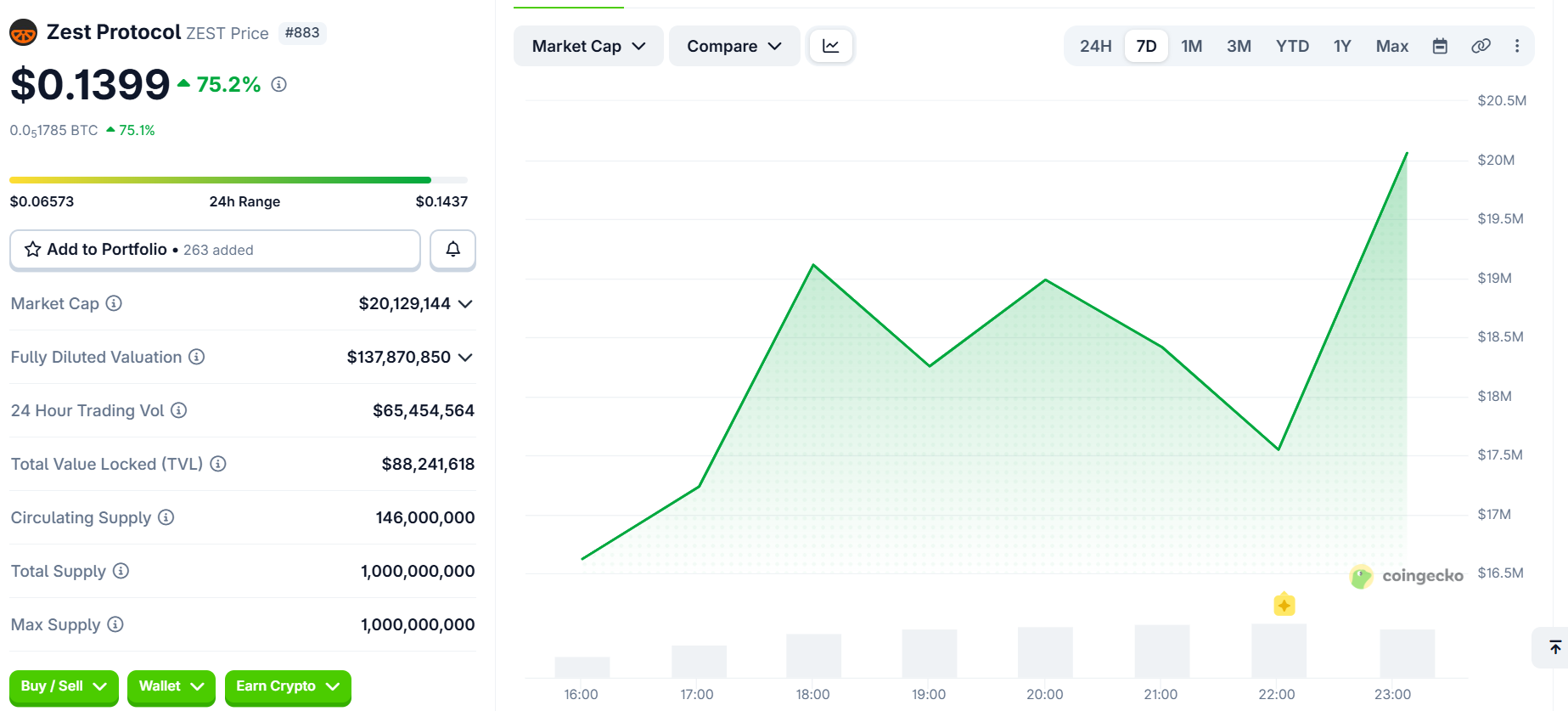Click the 0.0₅1785 BTC price text
This screenshot has width=1568, height=711.
(x=53, y=131)
